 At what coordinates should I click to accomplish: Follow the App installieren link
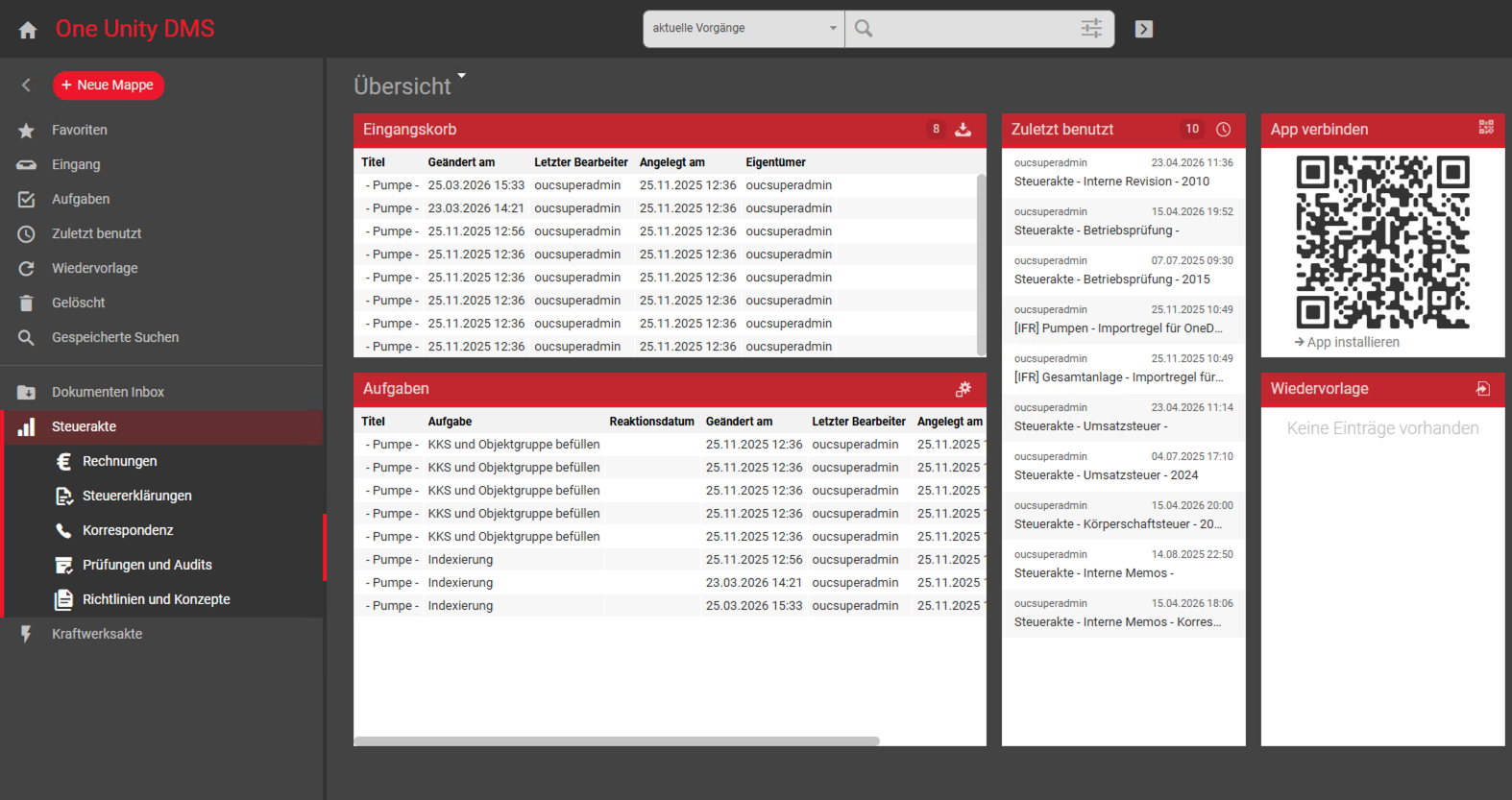pos(1347,343)
